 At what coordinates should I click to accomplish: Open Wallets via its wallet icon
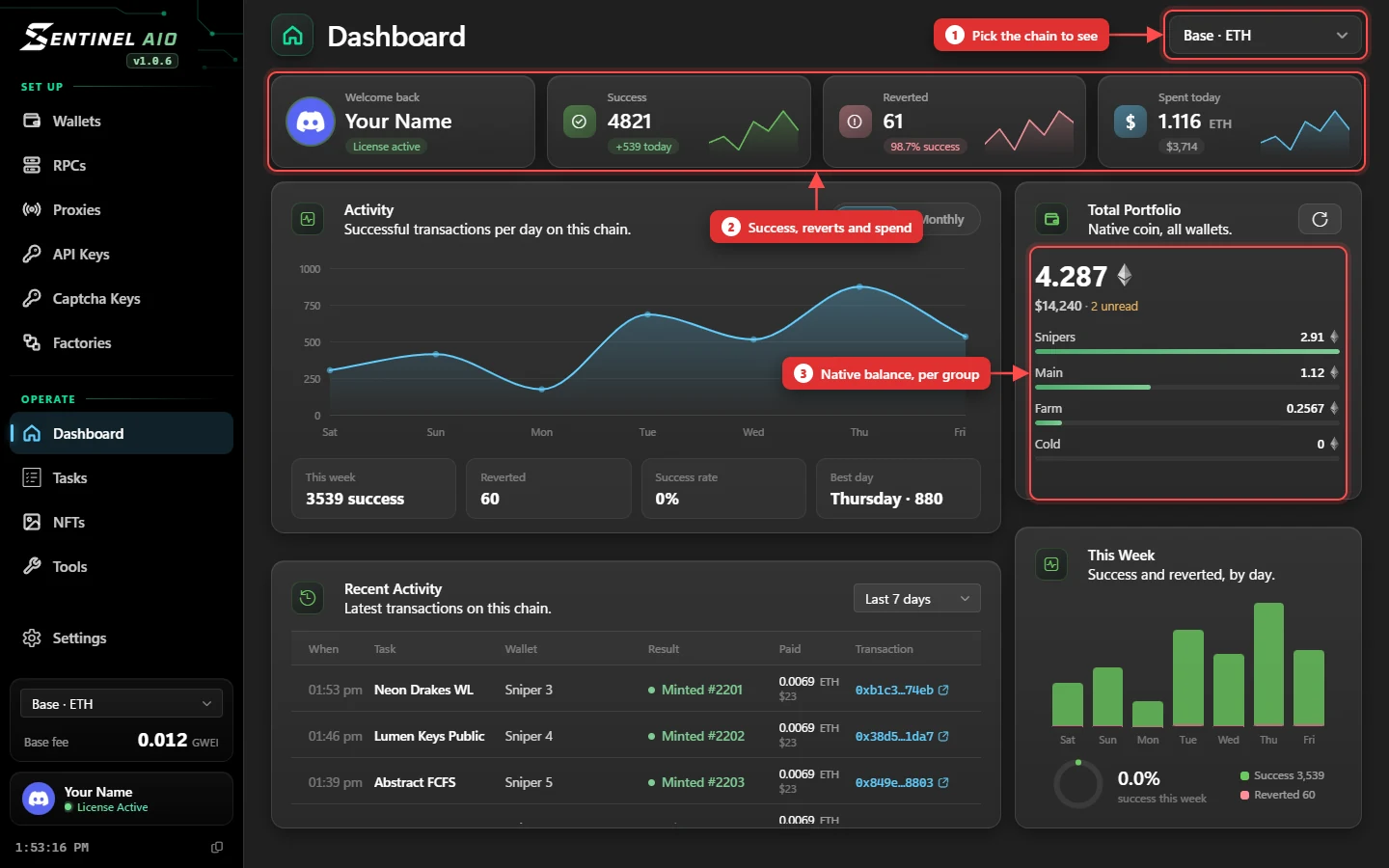pos(32,121)
